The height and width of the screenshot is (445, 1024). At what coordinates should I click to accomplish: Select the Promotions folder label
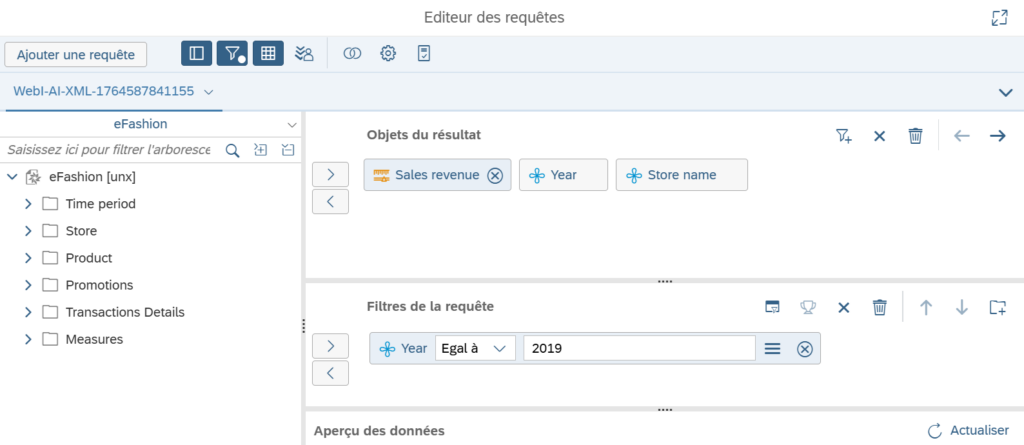[99, 285]
